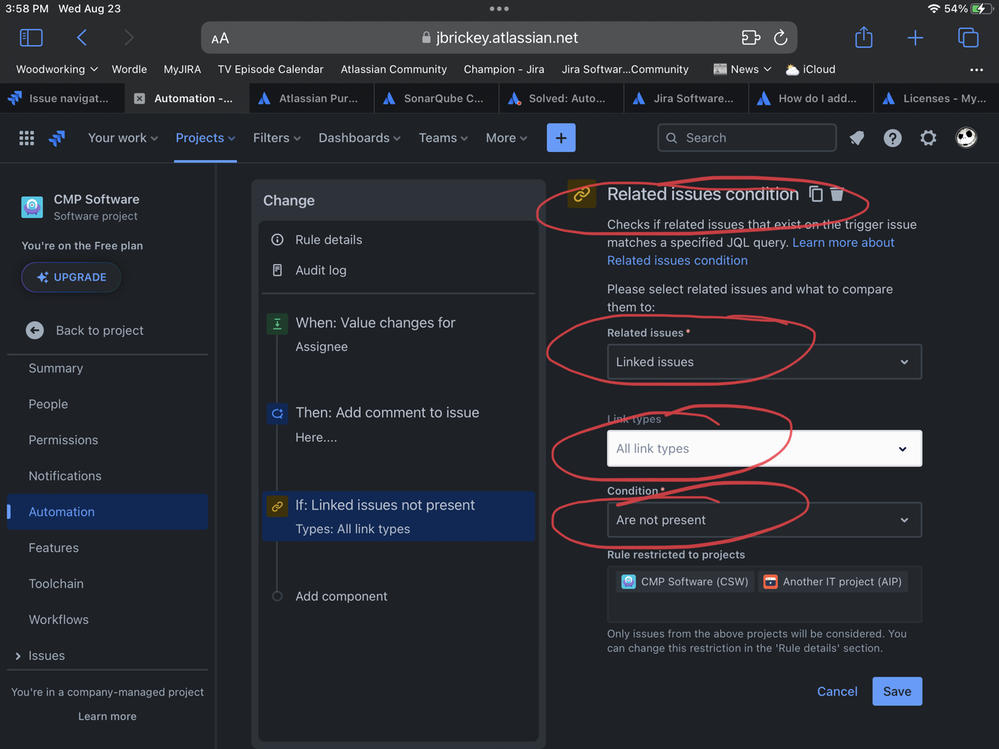
Task: Open Permissions in project sidebar
Action: coord(63,440)
